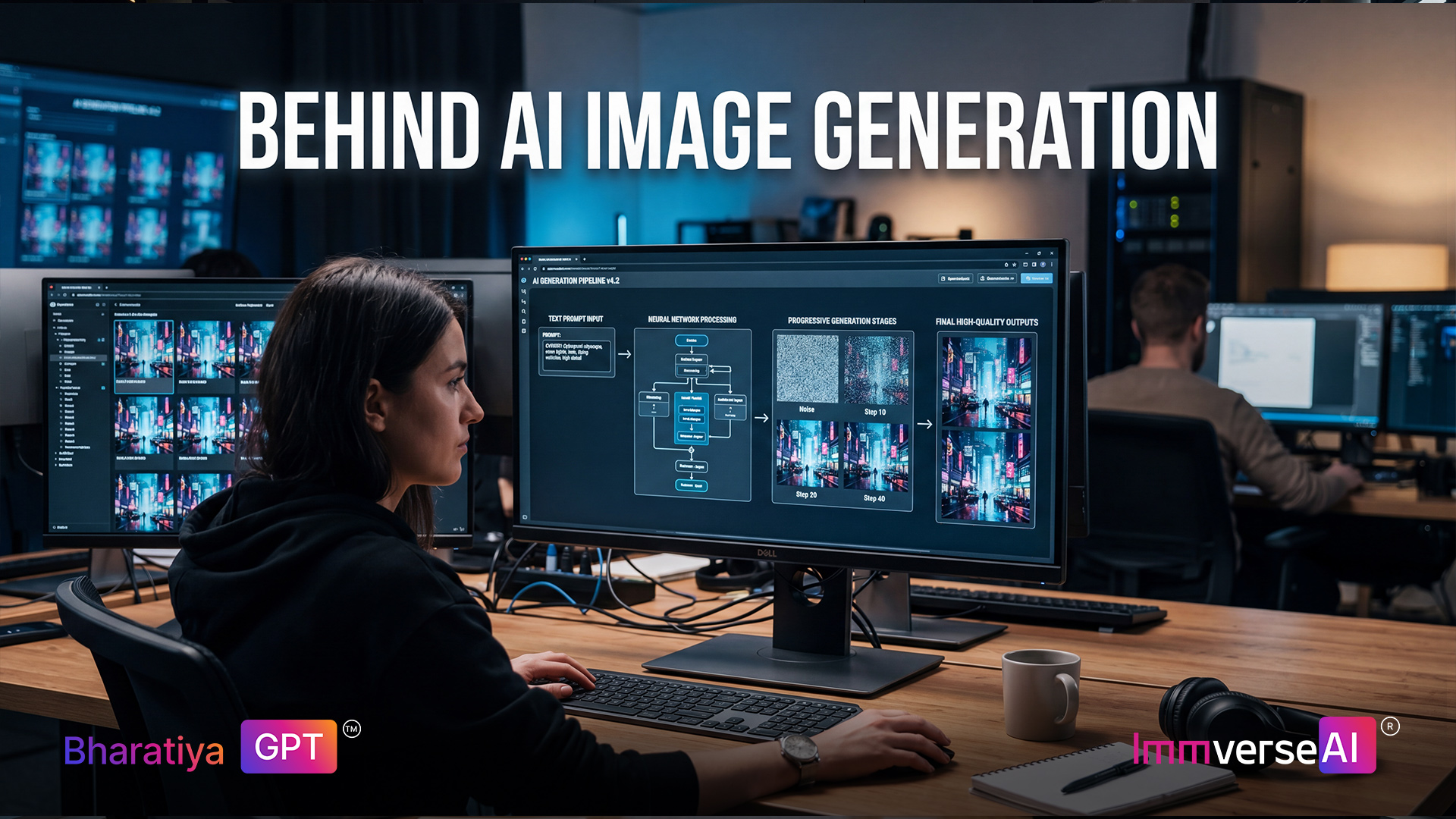This screenshot has height=819, width=1456.
Task: Click address bar on Dell monitor browser
Action: pos(780,268)
